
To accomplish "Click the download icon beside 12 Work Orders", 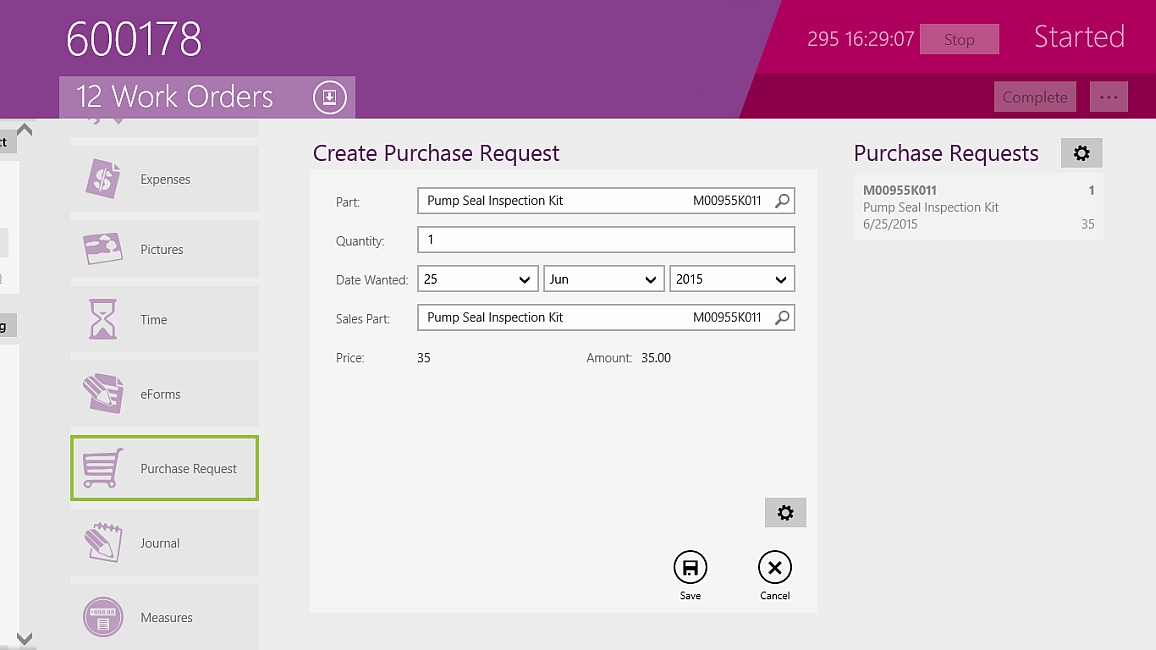I will 330,97.
